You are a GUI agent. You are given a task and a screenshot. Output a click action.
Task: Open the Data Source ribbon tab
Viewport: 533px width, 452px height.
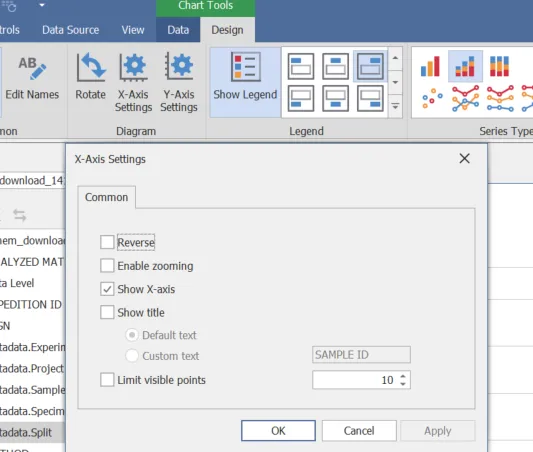click(71, 30)
